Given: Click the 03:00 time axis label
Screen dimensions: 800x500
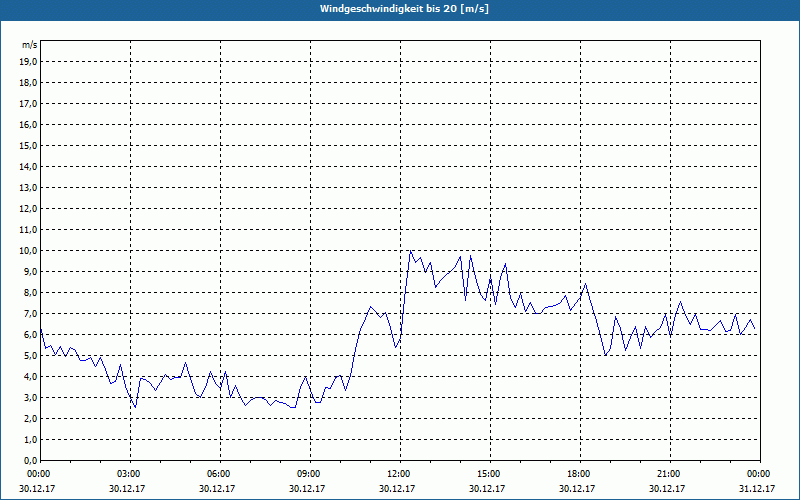Looking at the screenshot, I should tap(130, 474).
